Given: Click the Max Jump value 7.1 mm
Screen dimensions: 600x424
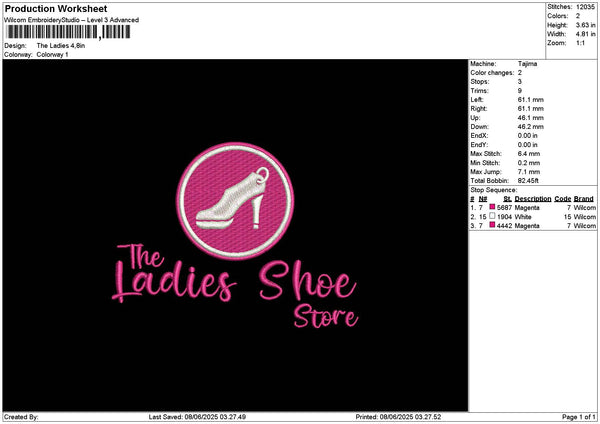Looking at the screenshot, I should (x=529, y=172).
